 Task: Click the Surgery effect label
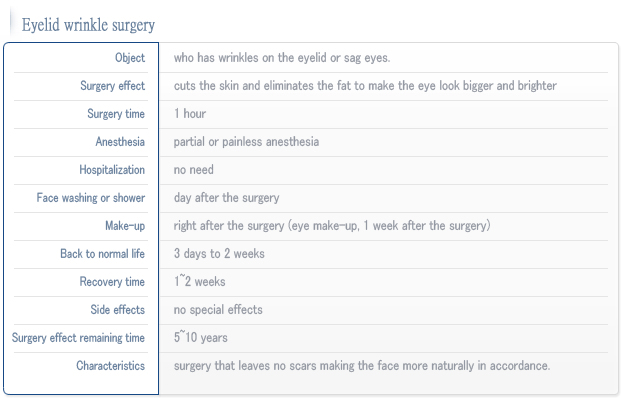[x=112, y=86]
